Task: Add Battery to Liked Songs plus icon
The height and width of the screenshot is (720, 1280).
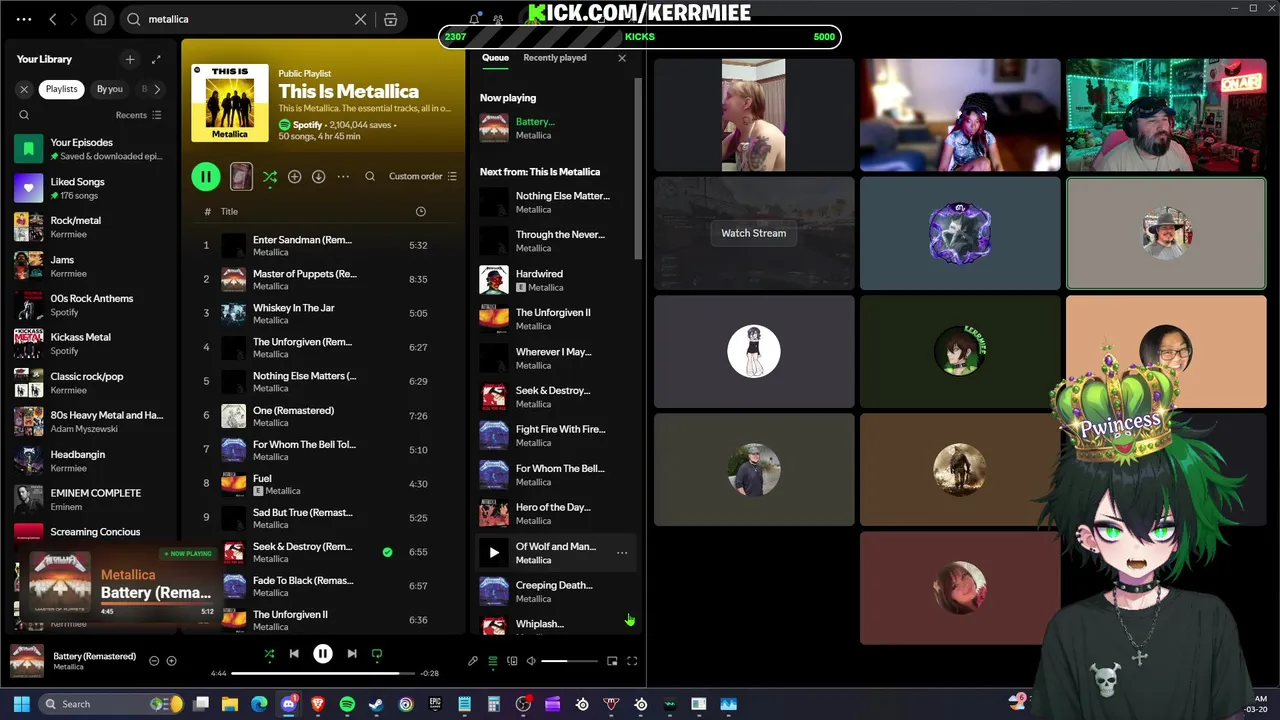Action: click(x=171, y=661)
